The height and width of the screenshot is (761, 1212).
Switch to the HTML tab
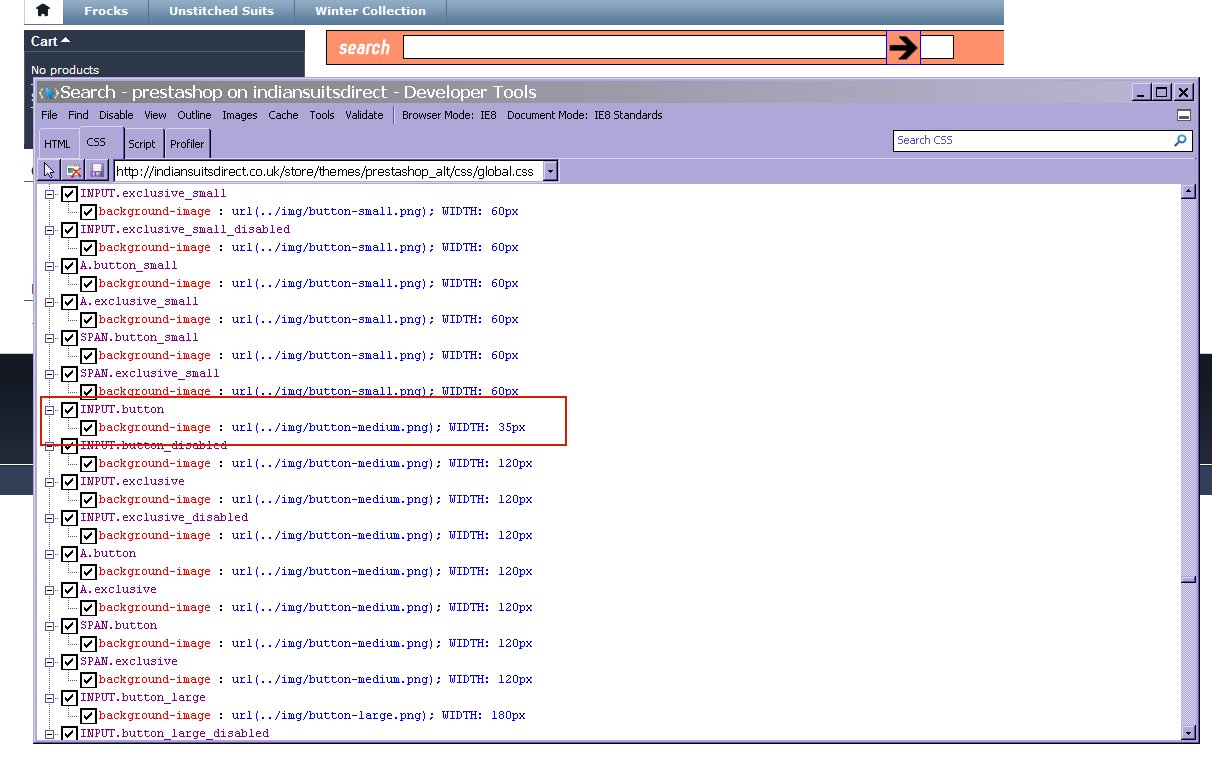point(57,144)
